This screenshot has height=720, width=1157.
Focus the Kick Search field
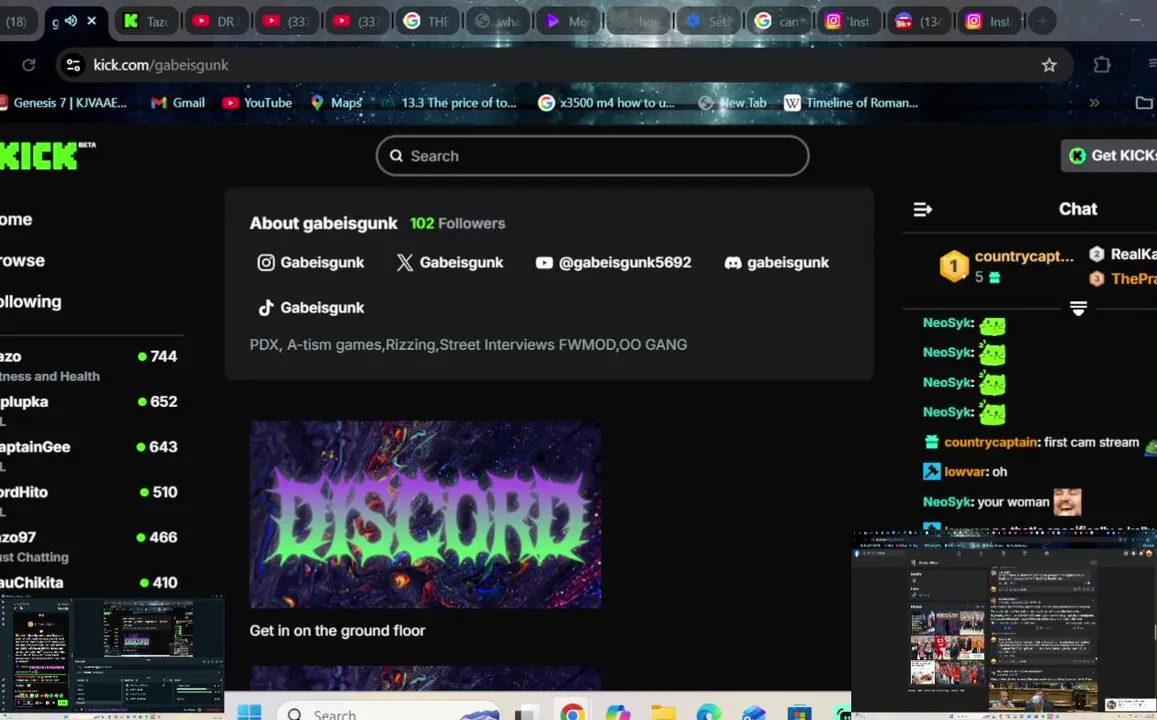pyautogui.click(x=593, y=156)
